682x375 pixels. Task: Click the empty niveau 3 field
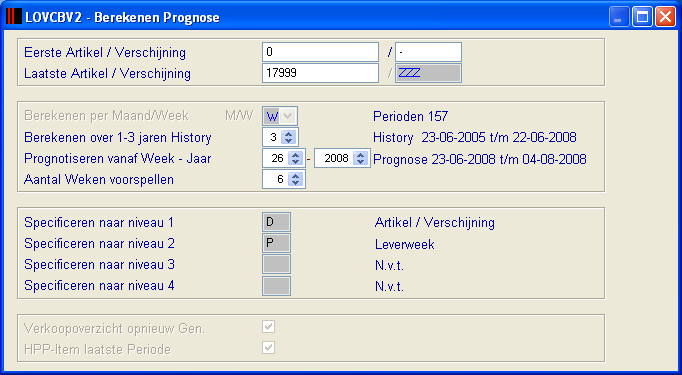(276, 264)
